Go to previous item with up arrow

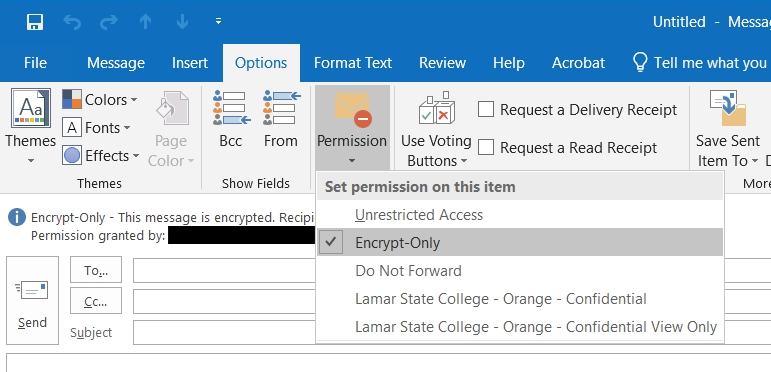[x=145, y=22]
